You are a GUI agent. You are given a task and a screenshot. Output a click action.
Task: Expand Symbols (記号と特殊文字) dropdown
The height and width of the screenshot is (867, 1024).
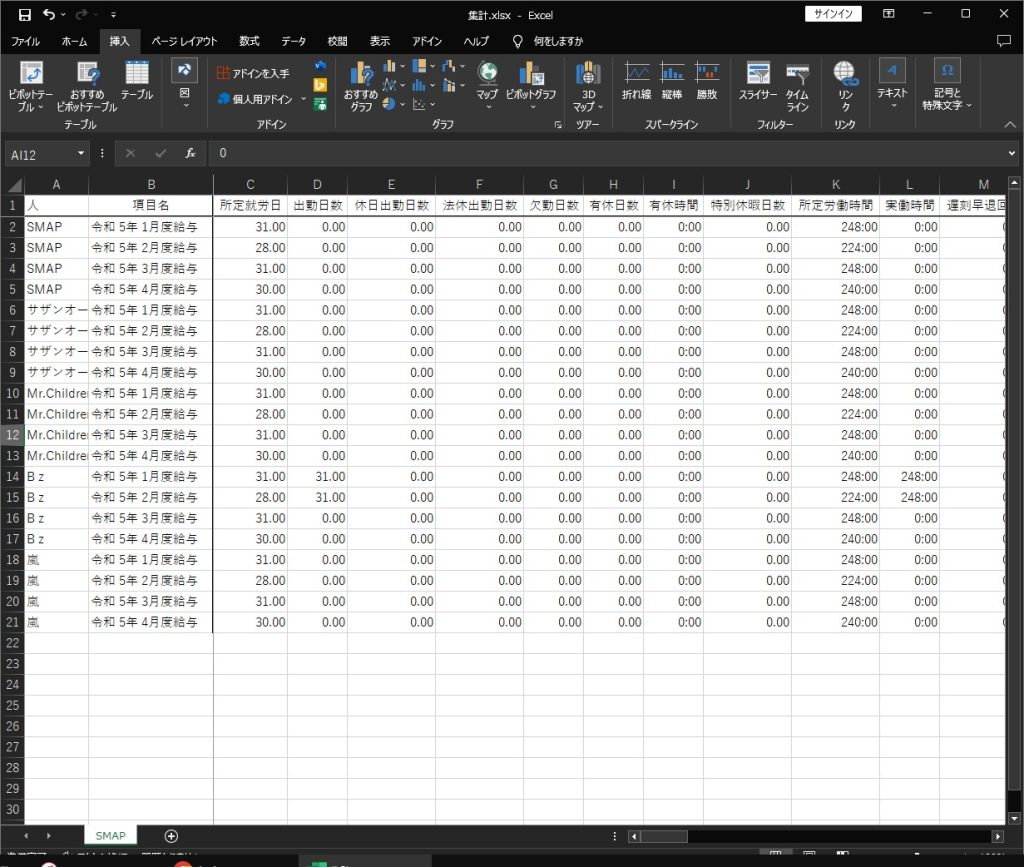click(947, 85)
